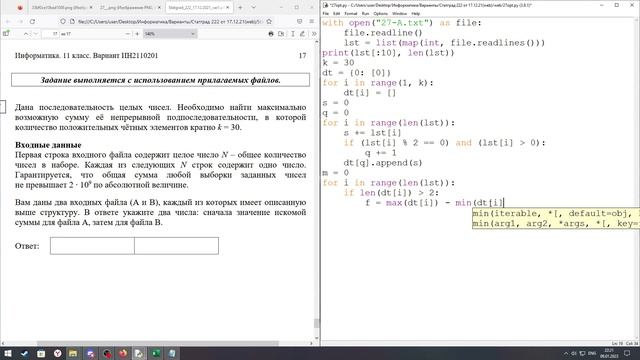640x360 pixels.
Task: Open the Options menu in IDLE
Action: (380, 13)
